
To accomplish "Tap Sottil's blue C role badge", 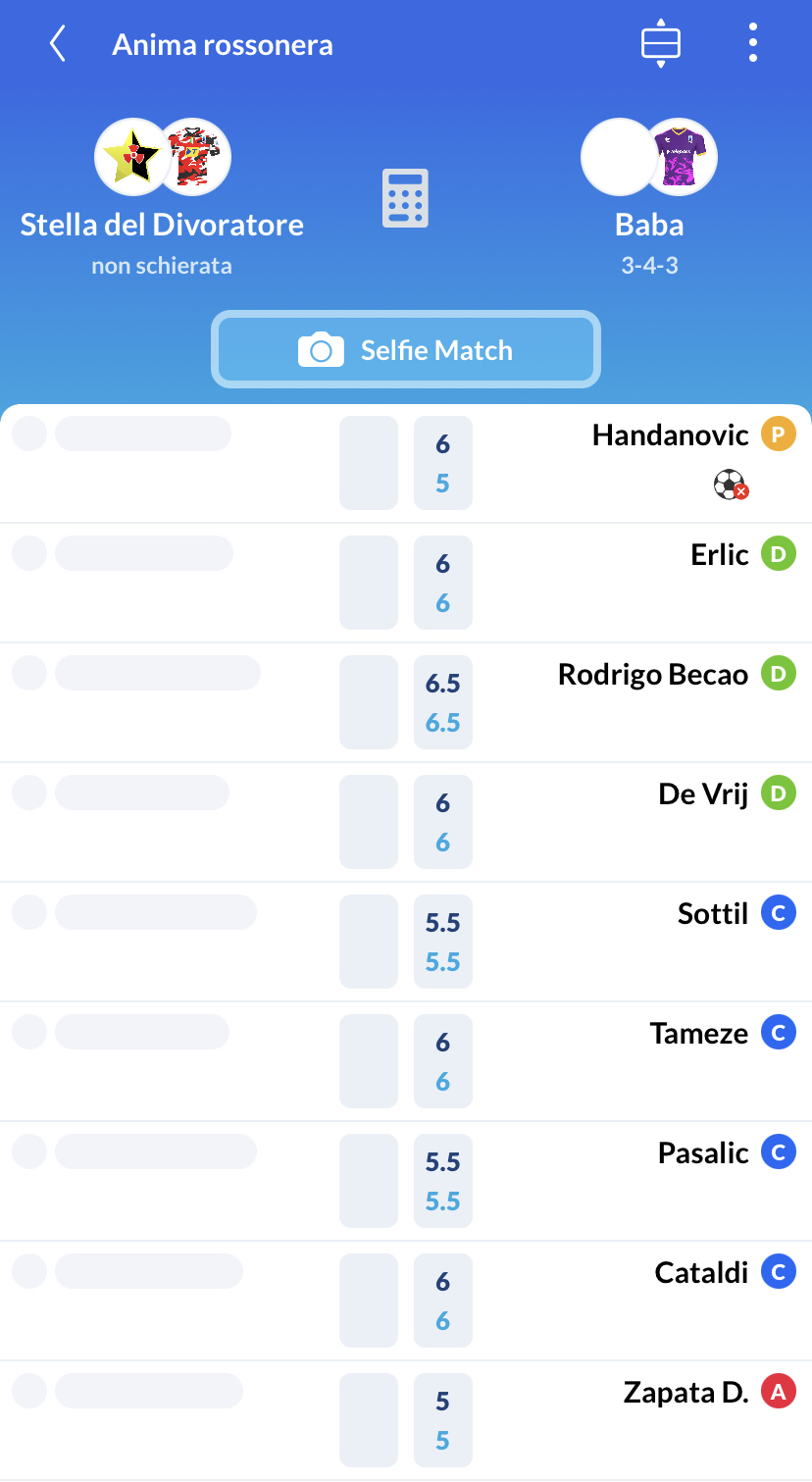I will [779, 912].
